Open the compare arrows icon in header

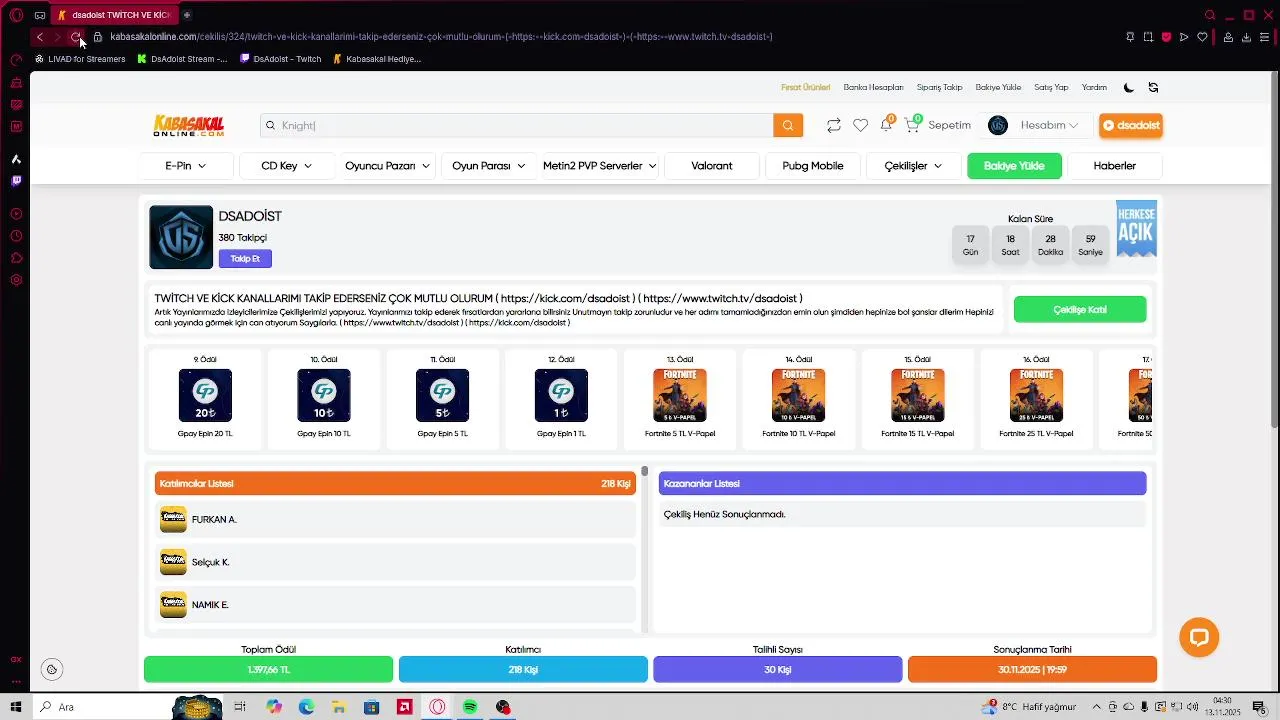(x=833, y=125)
